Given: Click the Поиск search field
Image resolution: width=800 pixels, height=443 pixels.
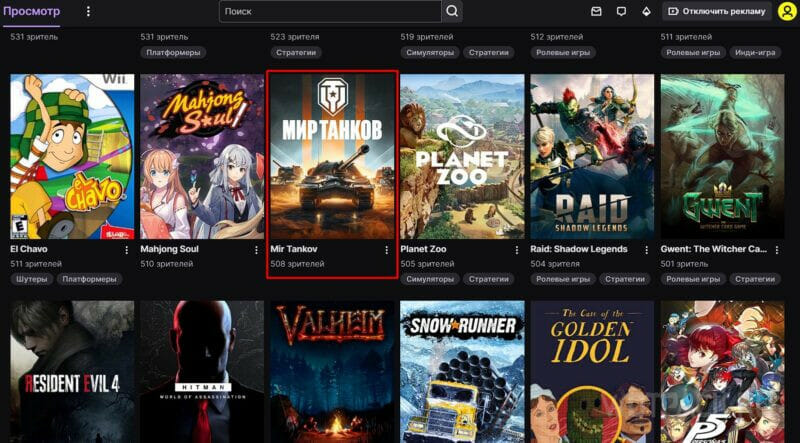Looking at the screenshot, I should tap(330, 11).
